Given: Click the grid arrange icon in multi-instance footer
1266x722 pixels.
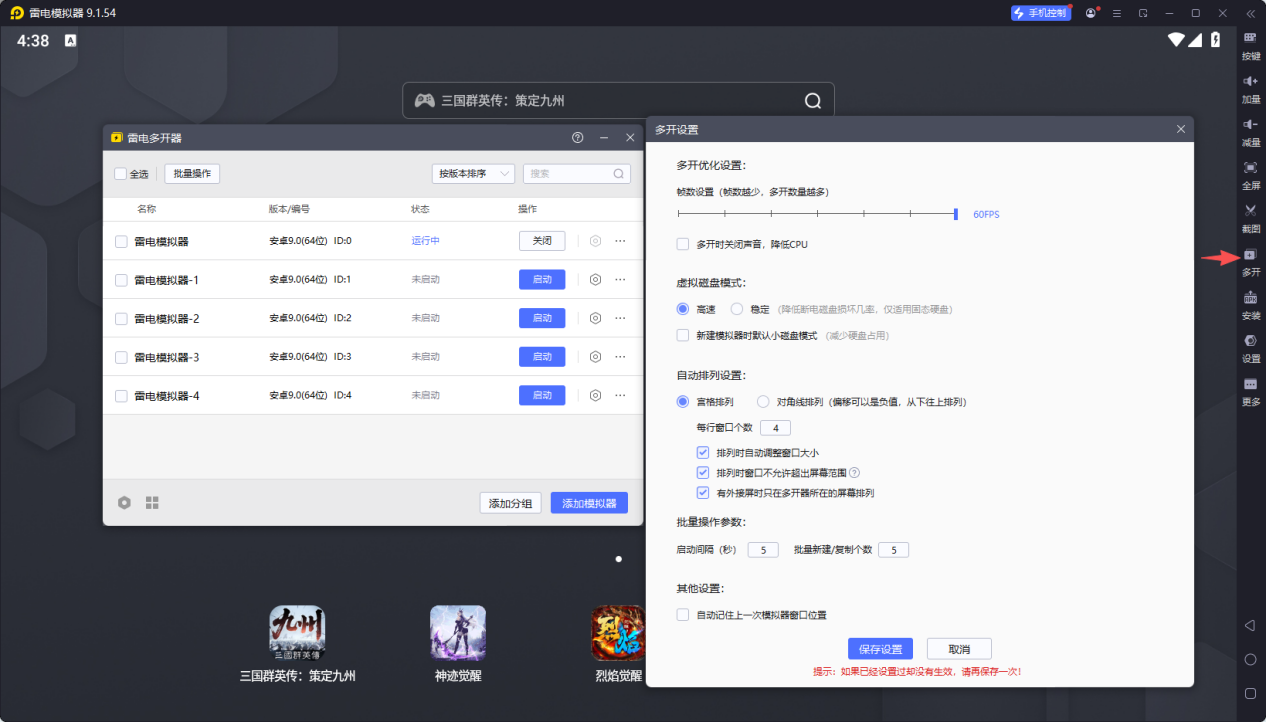Looking at the screenshot, I should tap(152, 503).
